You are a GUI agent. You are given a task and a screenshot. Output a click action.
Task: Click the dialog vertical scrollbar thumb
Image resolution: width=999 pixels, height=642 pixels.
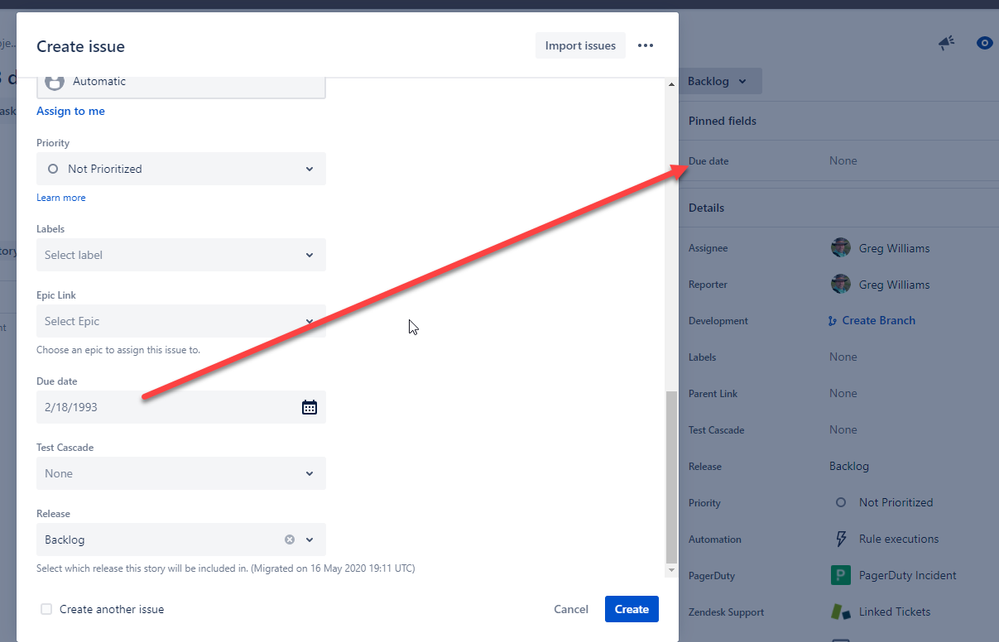pos(671,477)
